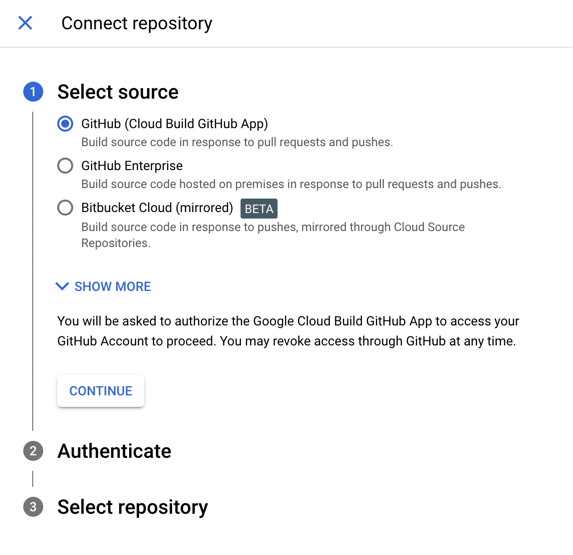Open the Authenticate step heading
The image size is (573, 555).
point(114,451)
